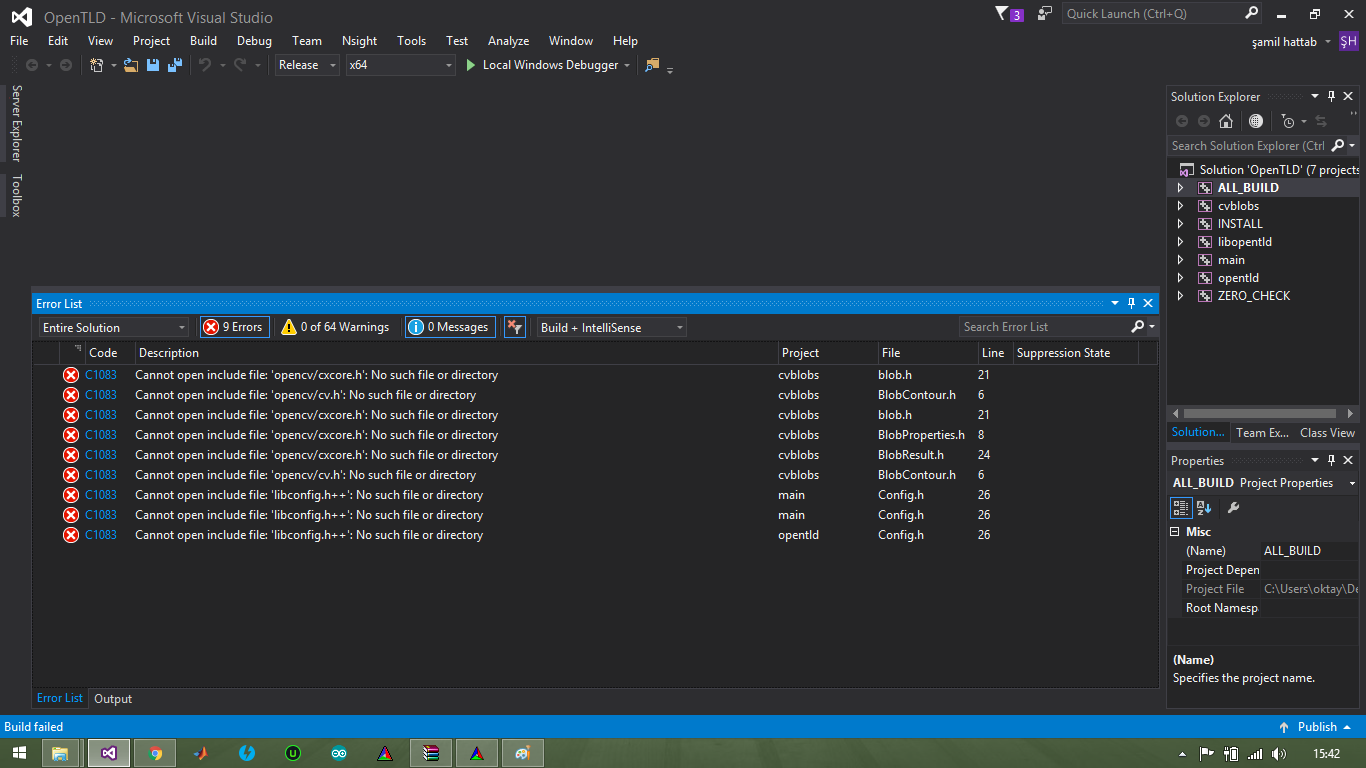Open the Analyze menu
The width and height of the screenshot is (1366, 768).
[508, 41]
